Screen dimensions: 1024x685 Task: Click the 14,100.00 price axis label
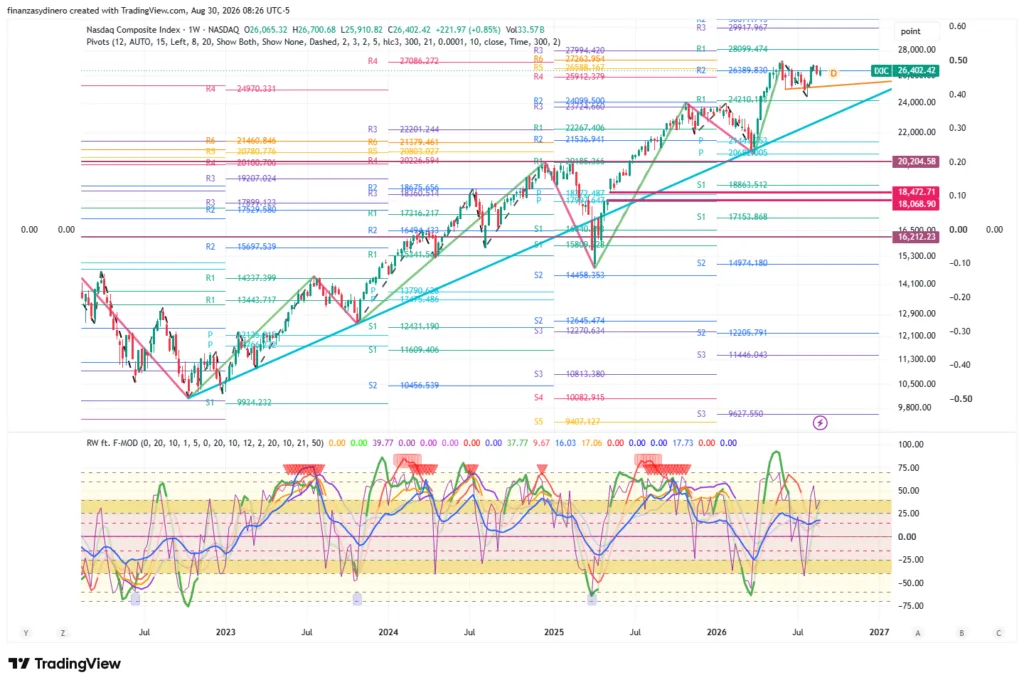(916, 284)
